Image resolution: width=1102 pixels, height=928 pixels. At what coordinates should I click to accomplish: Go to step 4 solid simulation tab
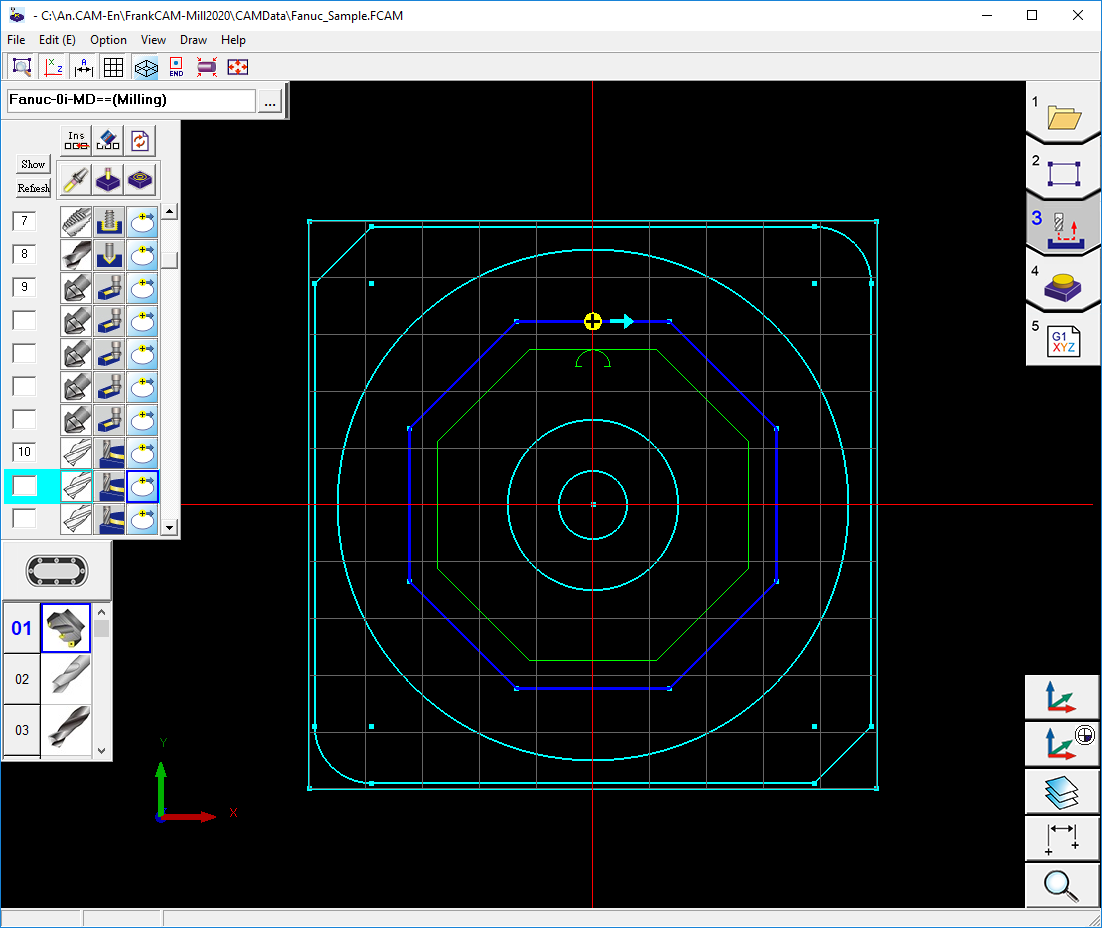tap(1063, 283)
